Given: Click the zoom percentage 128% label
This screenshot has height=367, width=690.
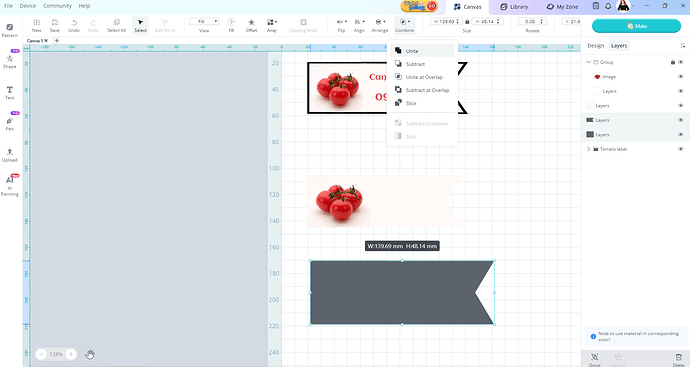Looking at the screenshot, I should (56, 354).
